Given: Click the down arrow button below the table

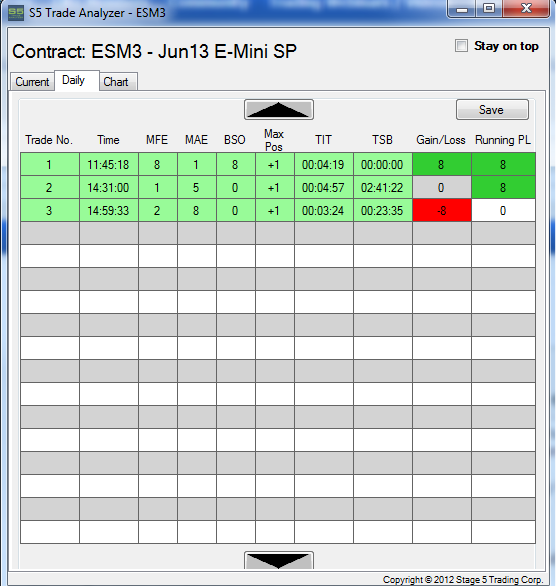Looking at the screenshot, I should click(x=279, y=560).
